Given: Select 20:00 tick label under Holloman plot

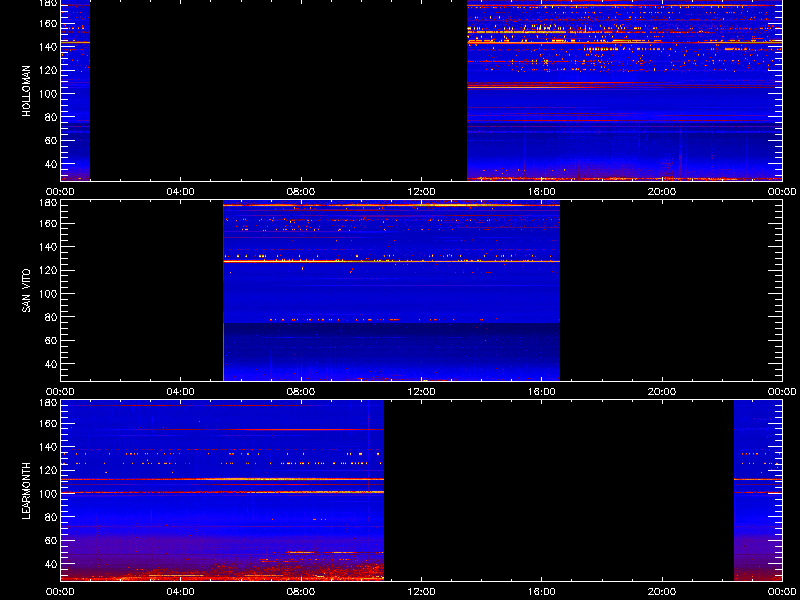Looking at the screenshot, I should coord(662,192).
